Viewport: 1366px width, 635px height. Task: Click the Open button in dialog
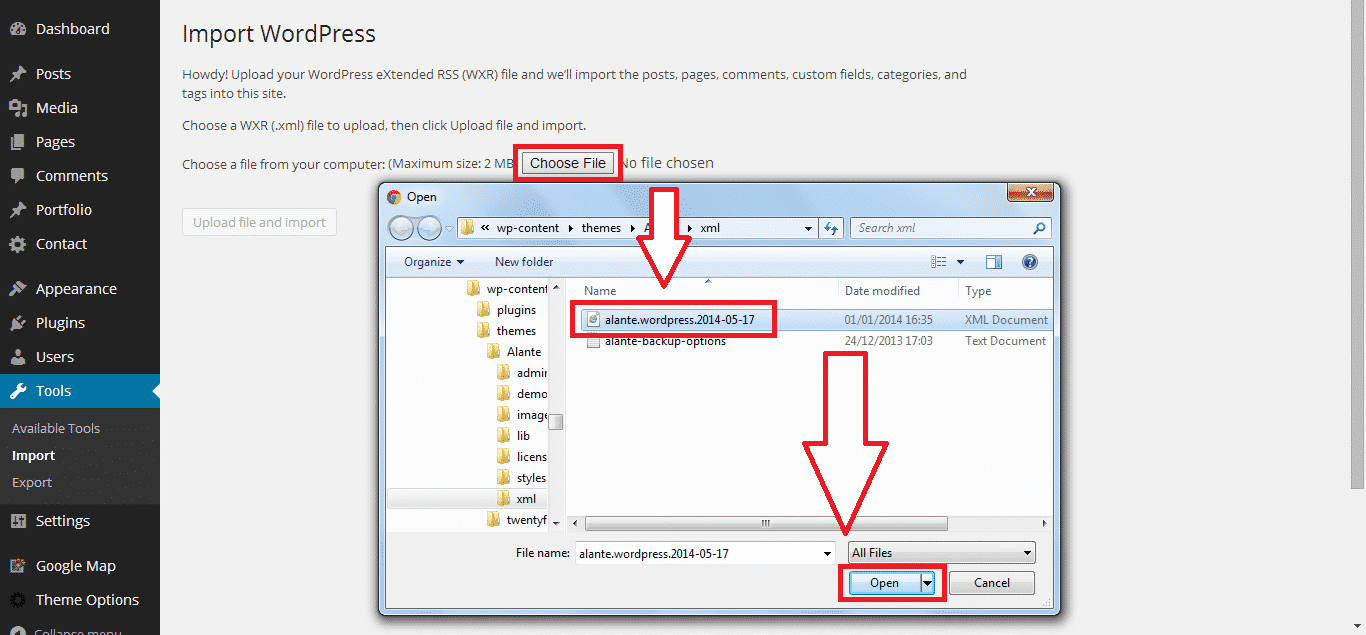click(x=884, y=583)
